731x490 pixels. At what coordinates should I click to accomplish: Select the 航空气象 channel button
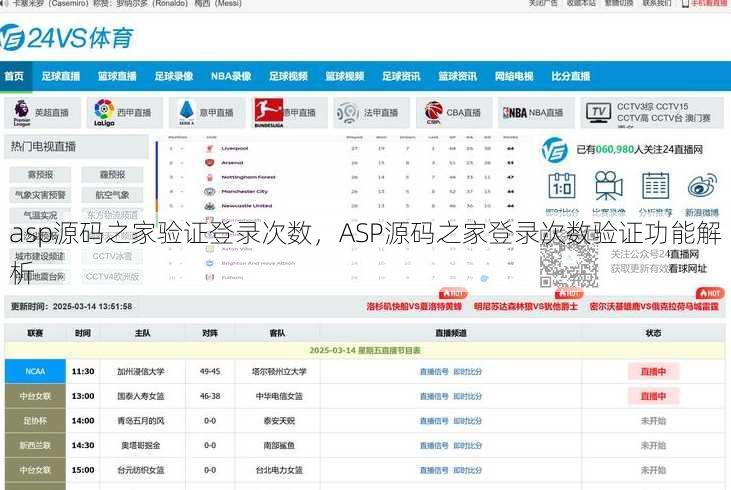click(112, 195)
